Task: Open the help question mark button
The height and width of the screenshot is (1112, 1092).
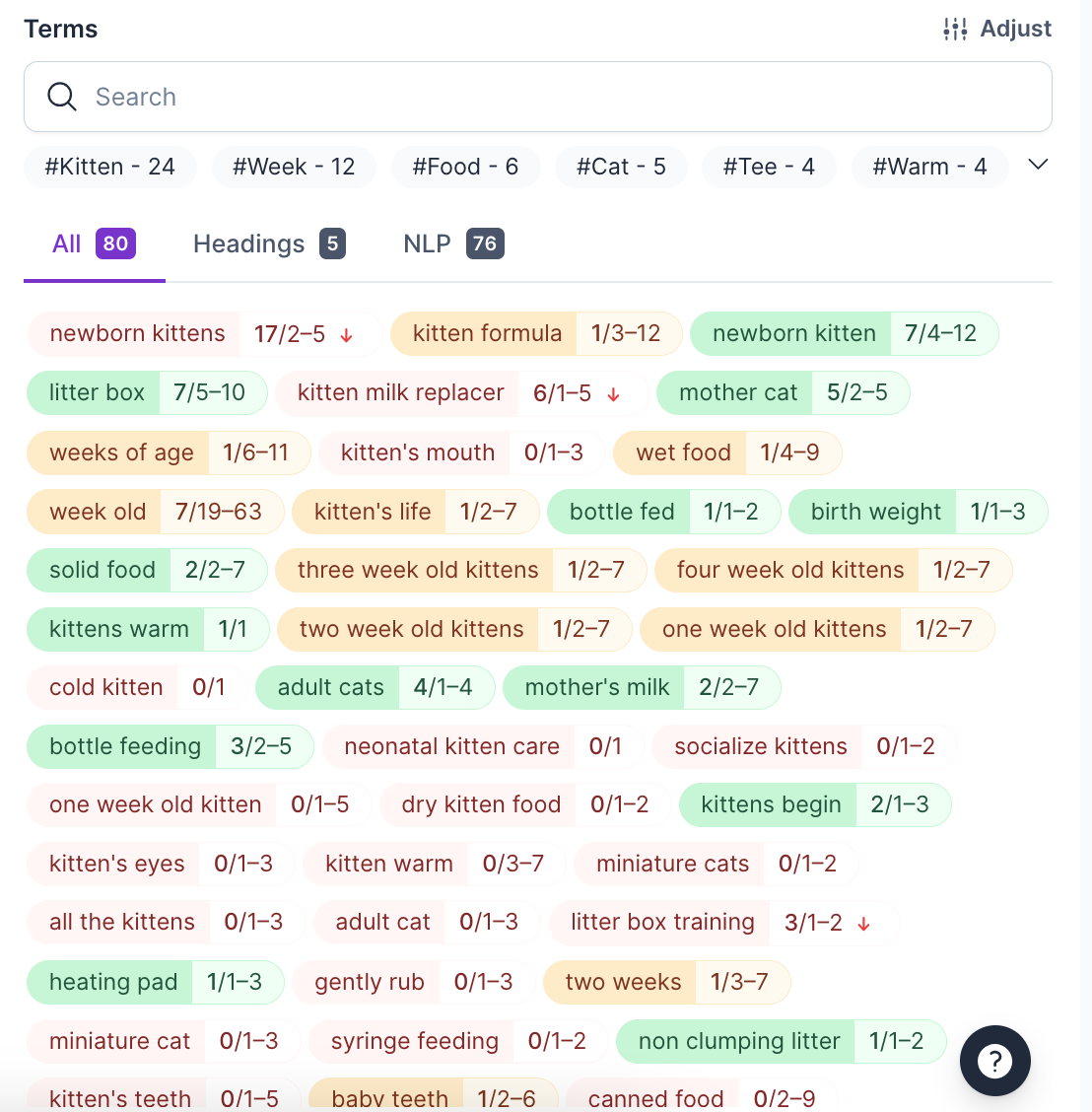Action: tap(994, 1061)
